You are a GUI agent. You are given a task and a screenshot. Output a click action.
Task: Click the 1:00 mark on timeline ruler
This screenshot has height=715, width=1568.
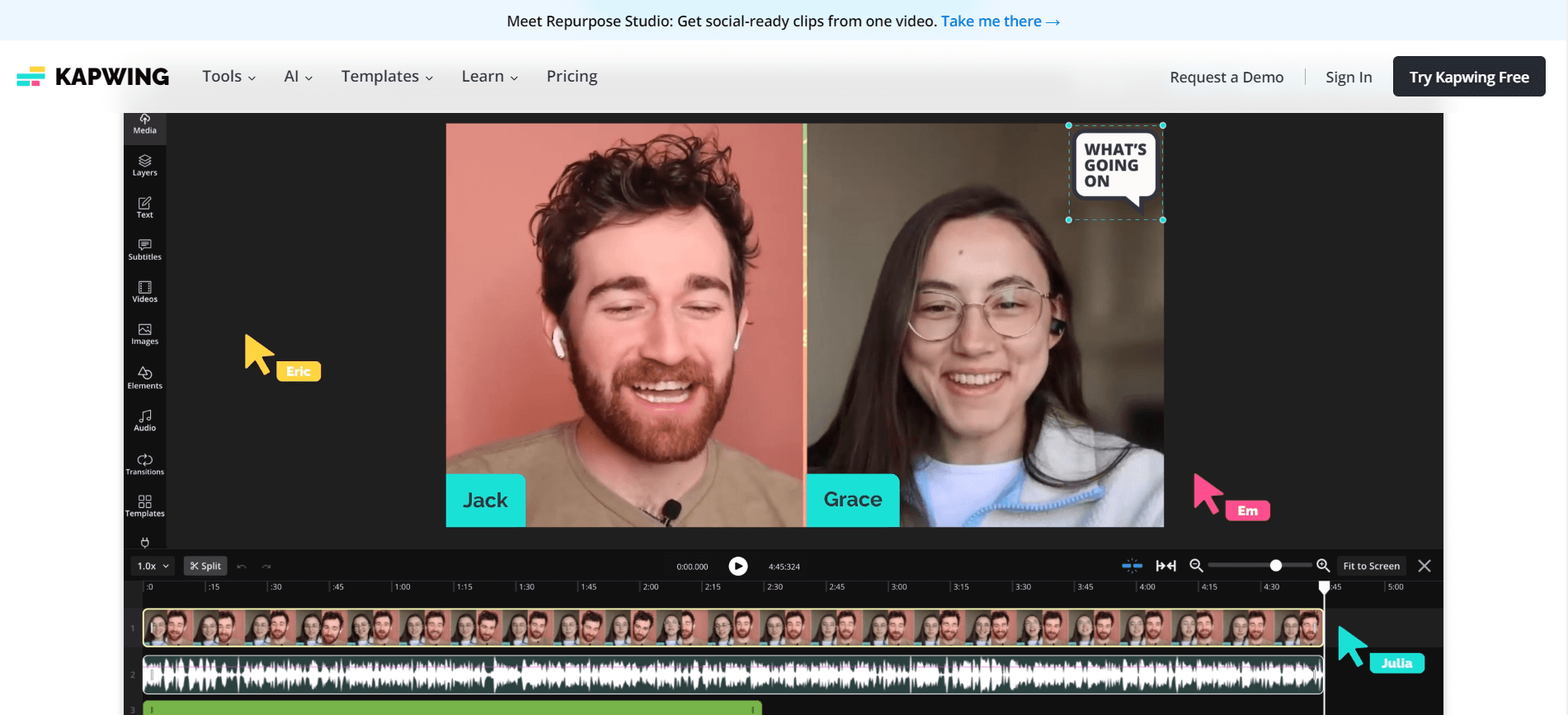[x=403, y=587]
